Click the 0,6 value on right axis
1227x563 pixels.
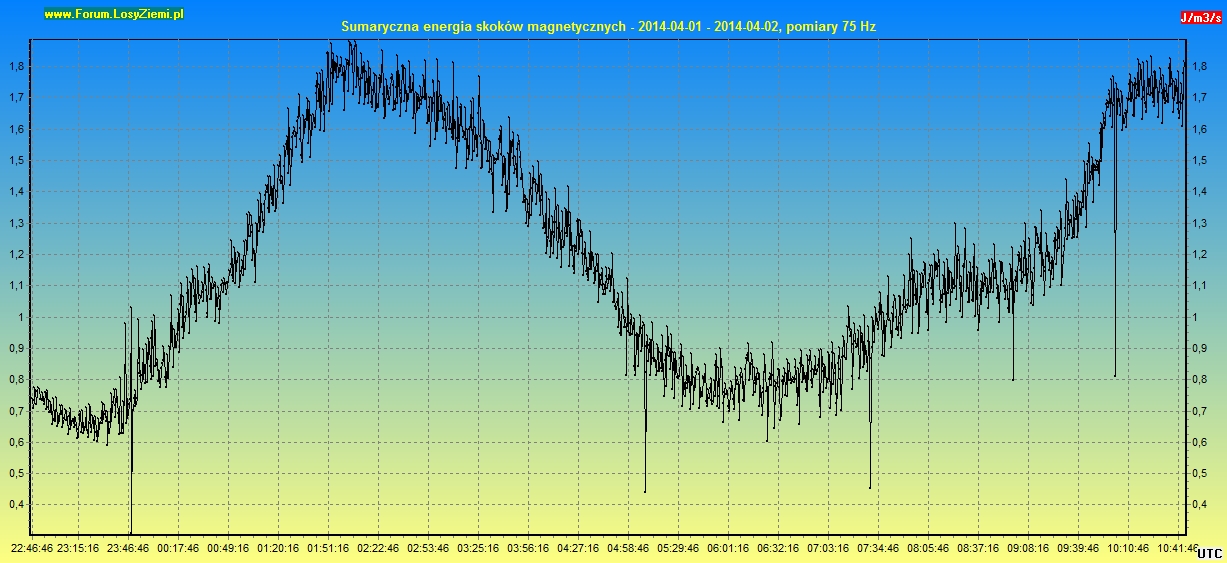1199,442
